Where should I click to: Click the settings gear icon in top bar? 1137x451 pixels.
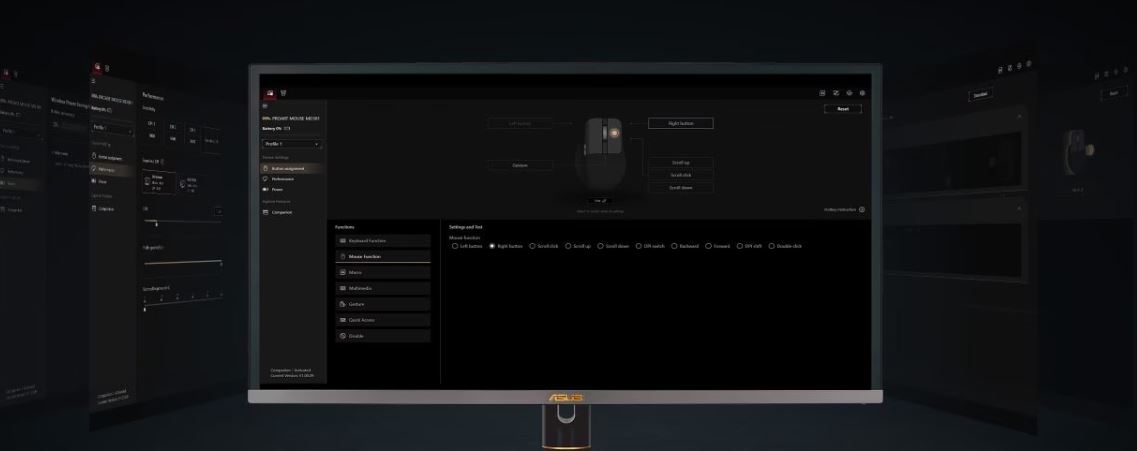pyautogui.click(x=862, y=93)
